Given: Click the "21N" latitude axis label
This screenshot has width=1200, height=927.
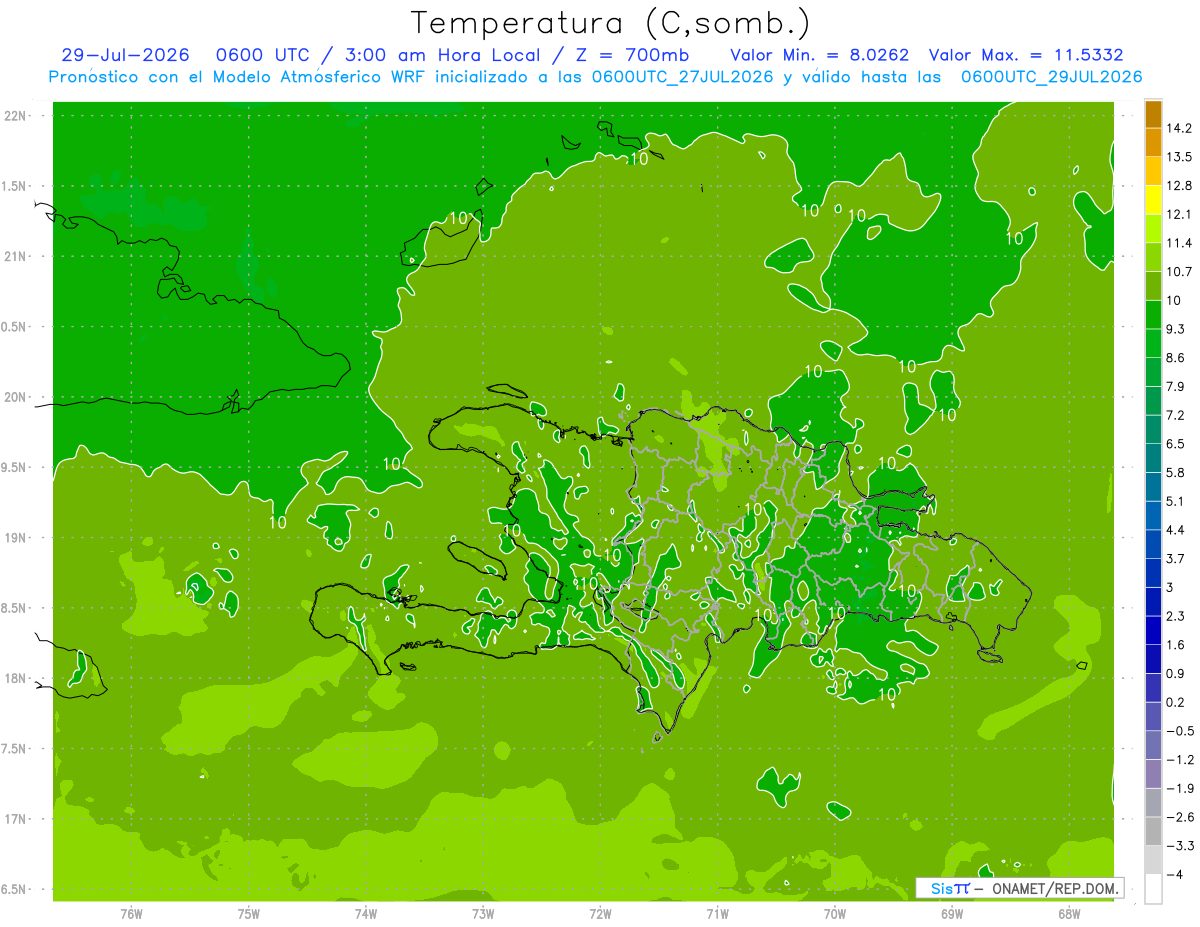Looking at the screenshot, I should point(16,257).
